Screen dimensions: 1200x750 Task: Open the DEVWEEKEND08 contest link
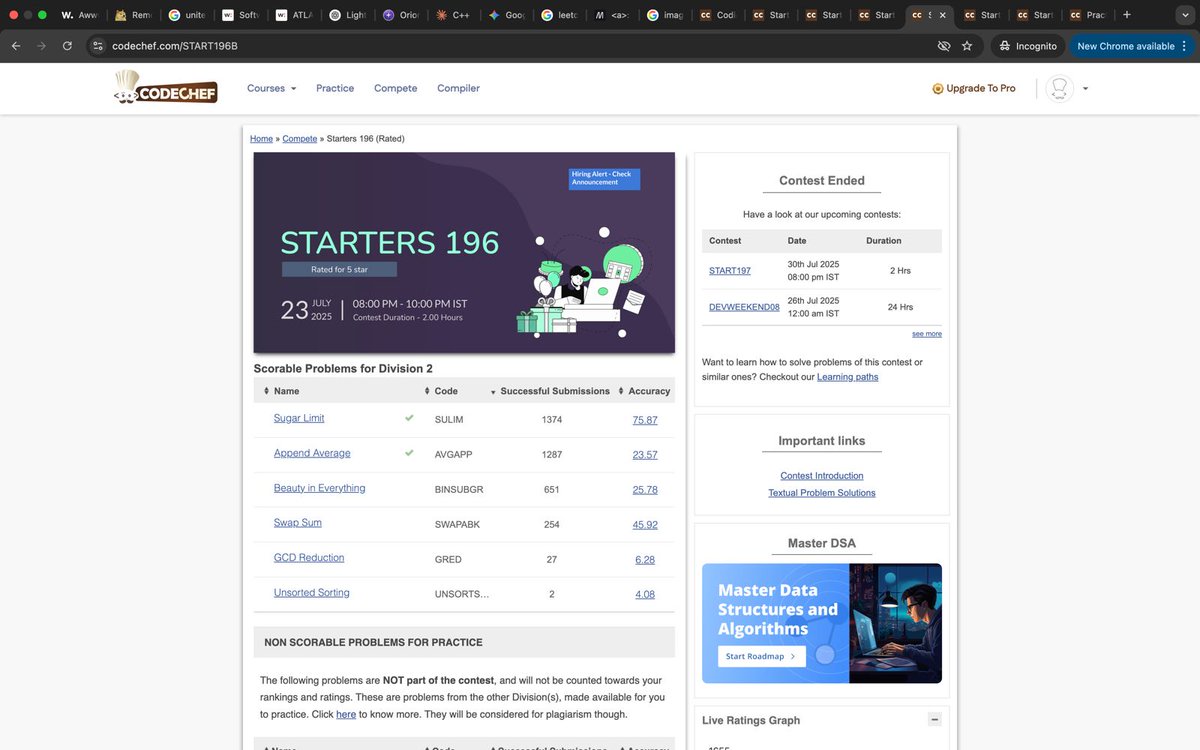tap(744, 307)
